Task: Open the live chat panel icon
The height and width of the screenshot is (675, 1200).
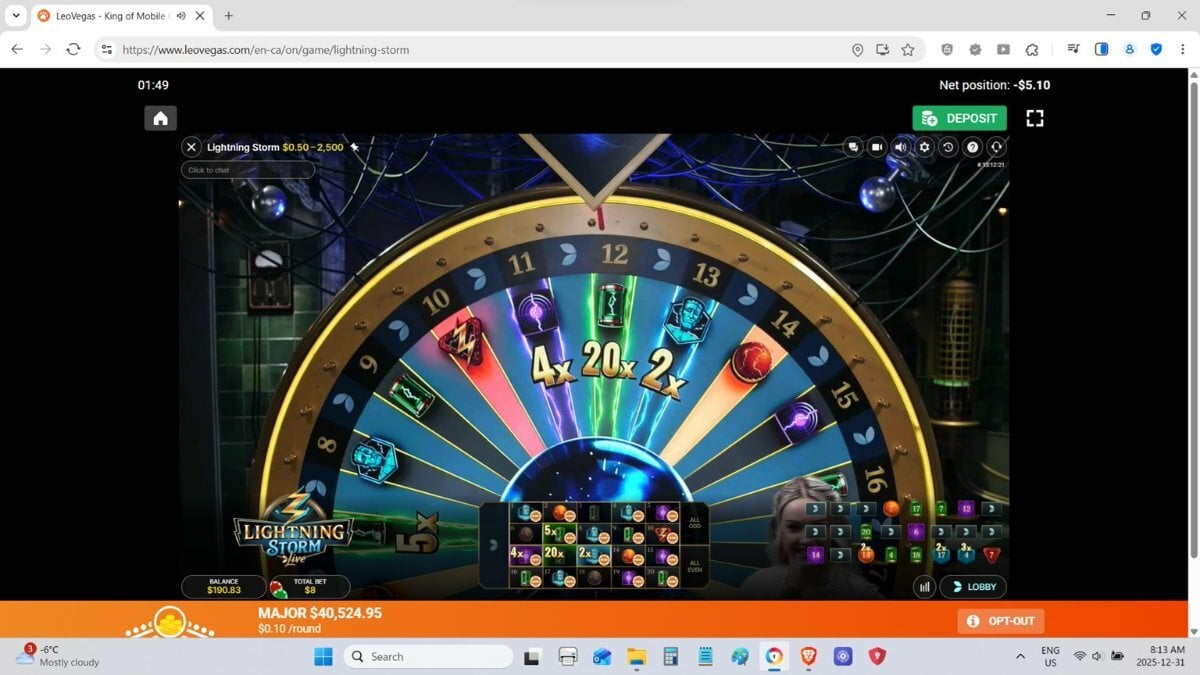Action: click(x=853, y=147)
